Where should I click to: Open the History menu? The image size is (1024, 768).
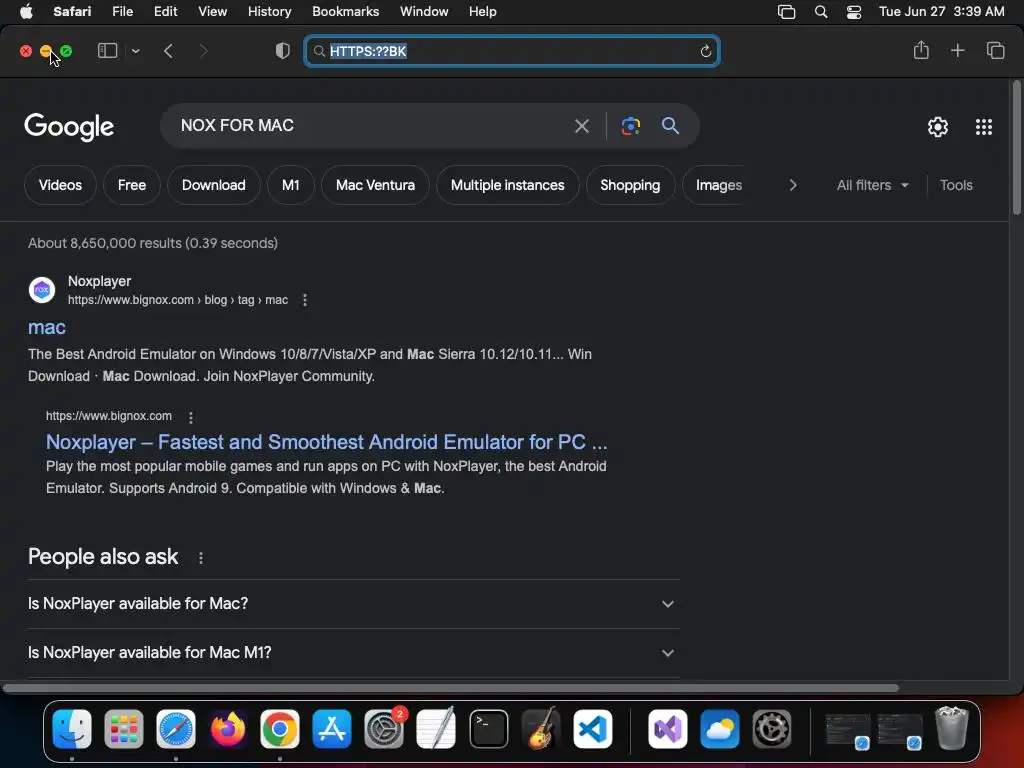pos(270,12)
